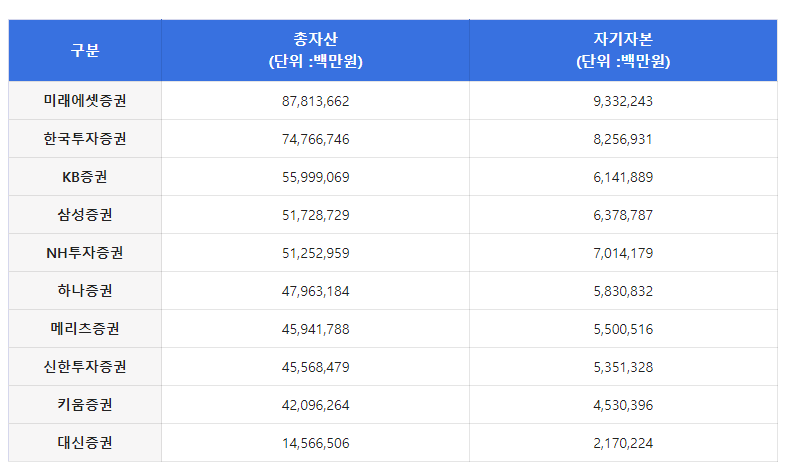
Task: Click equity value 5,351,328
Action: click(623, 367)
